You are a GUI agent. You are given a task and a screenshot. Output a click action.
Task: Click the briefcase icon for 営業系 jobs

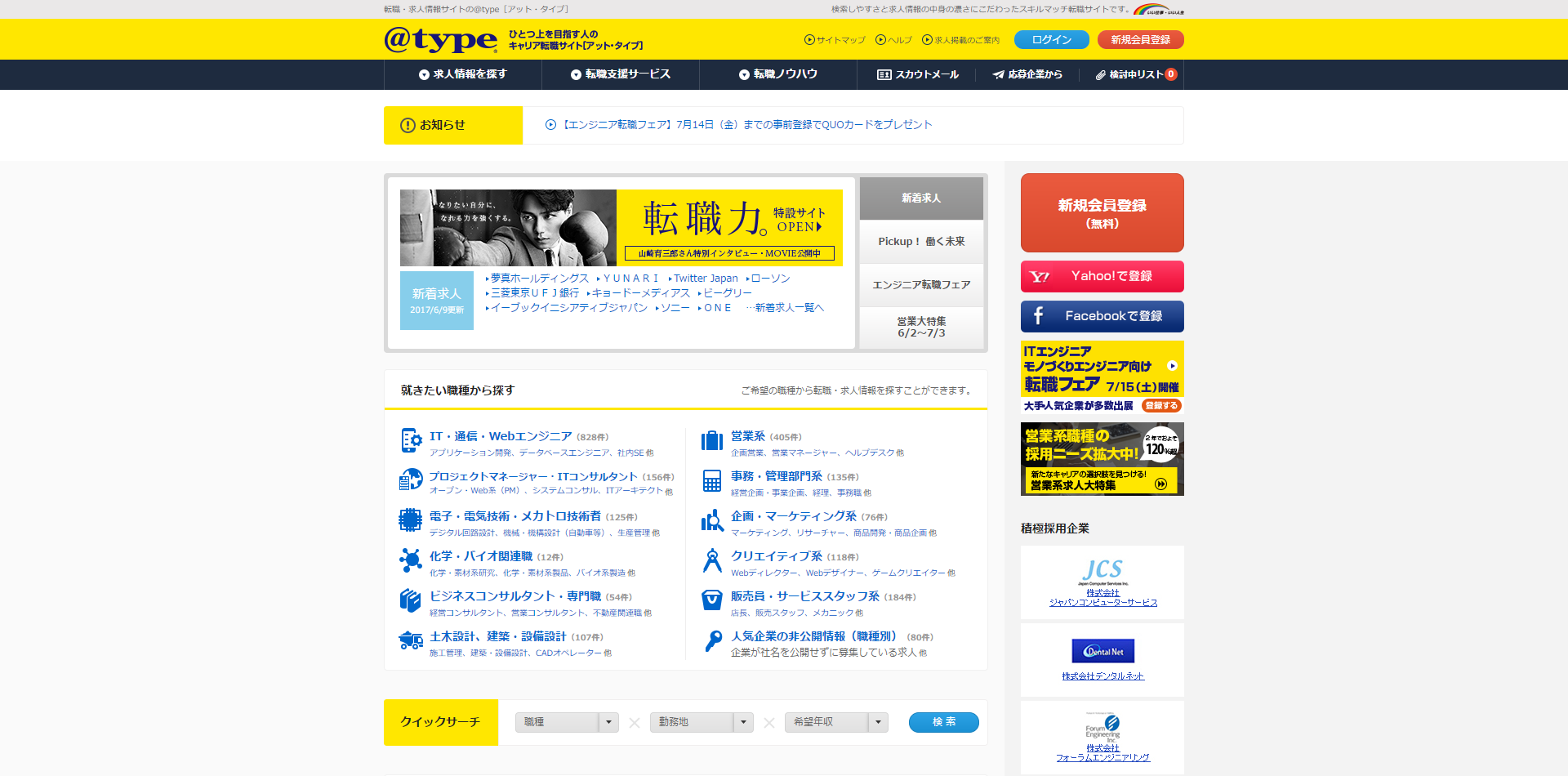[x=710, y=440]
